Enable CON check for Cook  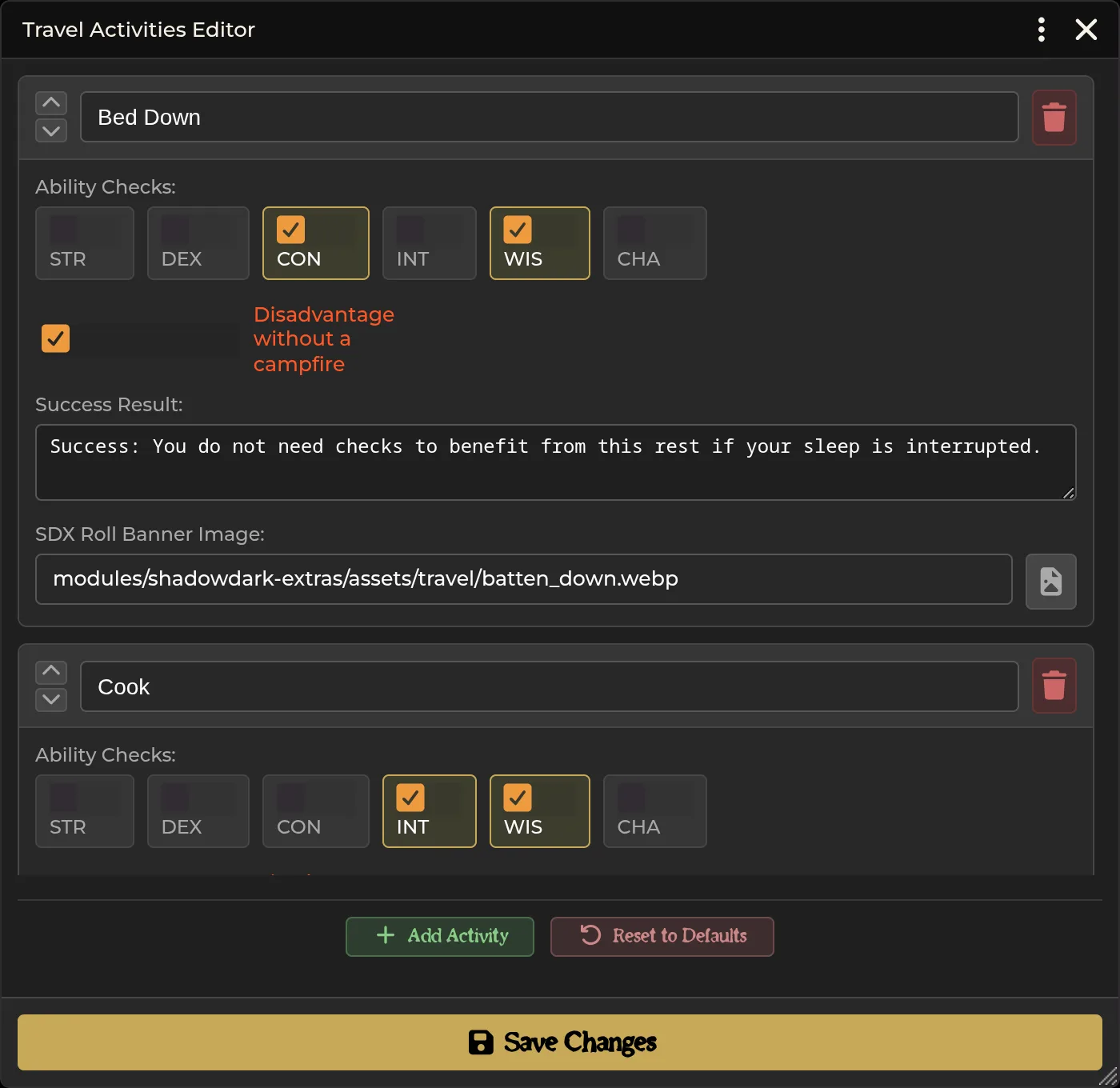tap(316, 811)
